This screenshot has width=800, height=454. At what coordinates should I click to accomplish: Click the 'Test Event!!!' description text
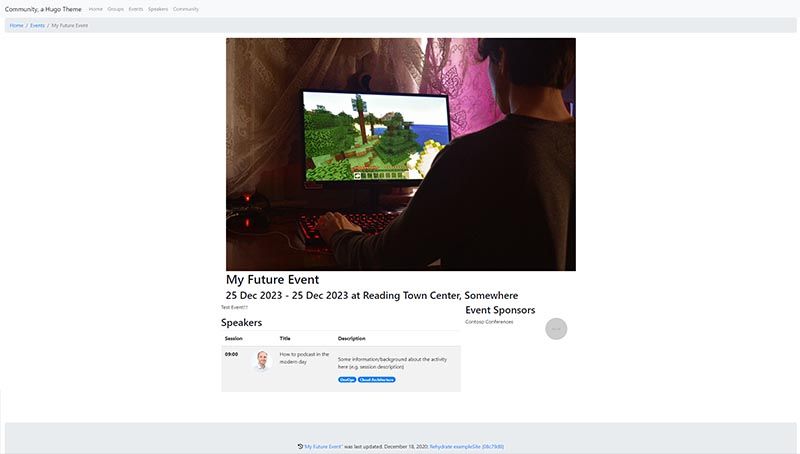click(234, 307)
